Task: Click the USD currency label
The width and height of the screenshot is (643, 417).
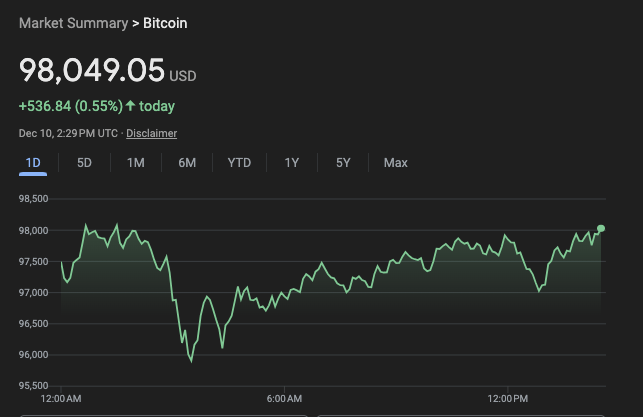Action: pyautogui.click(x=183, y=76)
